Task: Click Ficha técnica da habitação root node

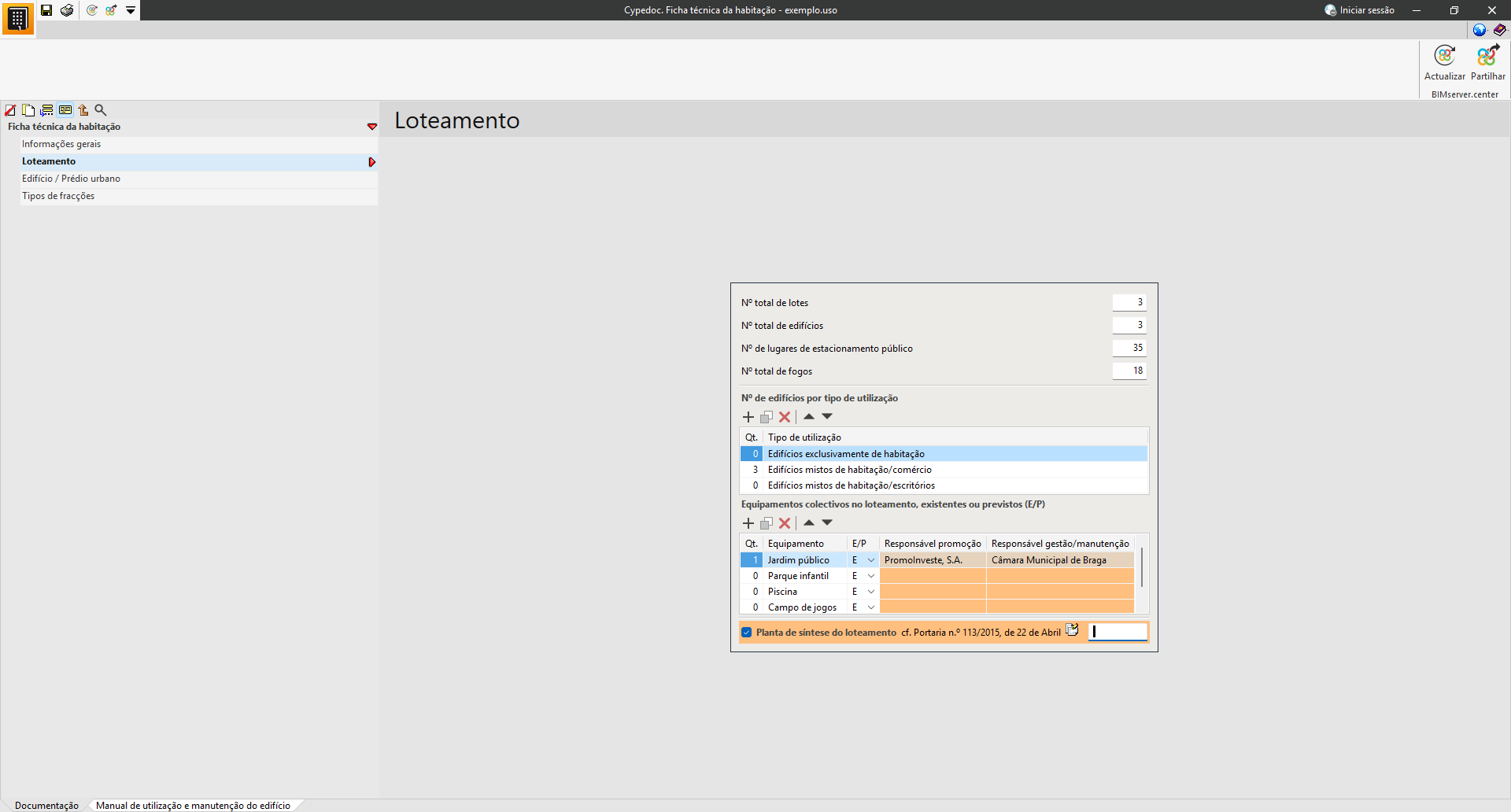Action: click(x=64, y=127)
